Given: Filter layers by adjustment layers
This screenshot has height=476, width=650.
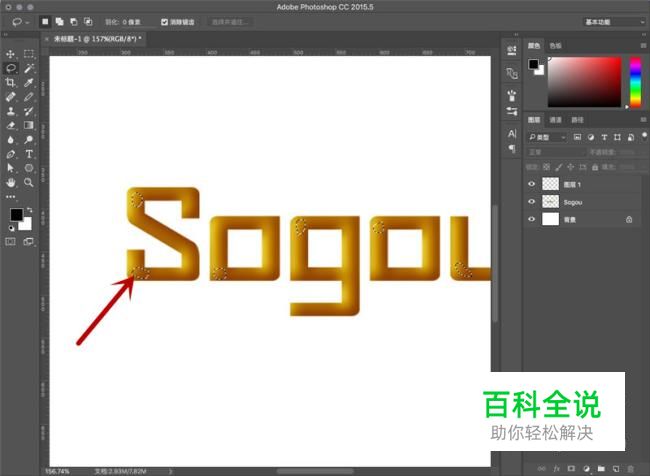Looking at the screenshot, I should coord(591,137).
